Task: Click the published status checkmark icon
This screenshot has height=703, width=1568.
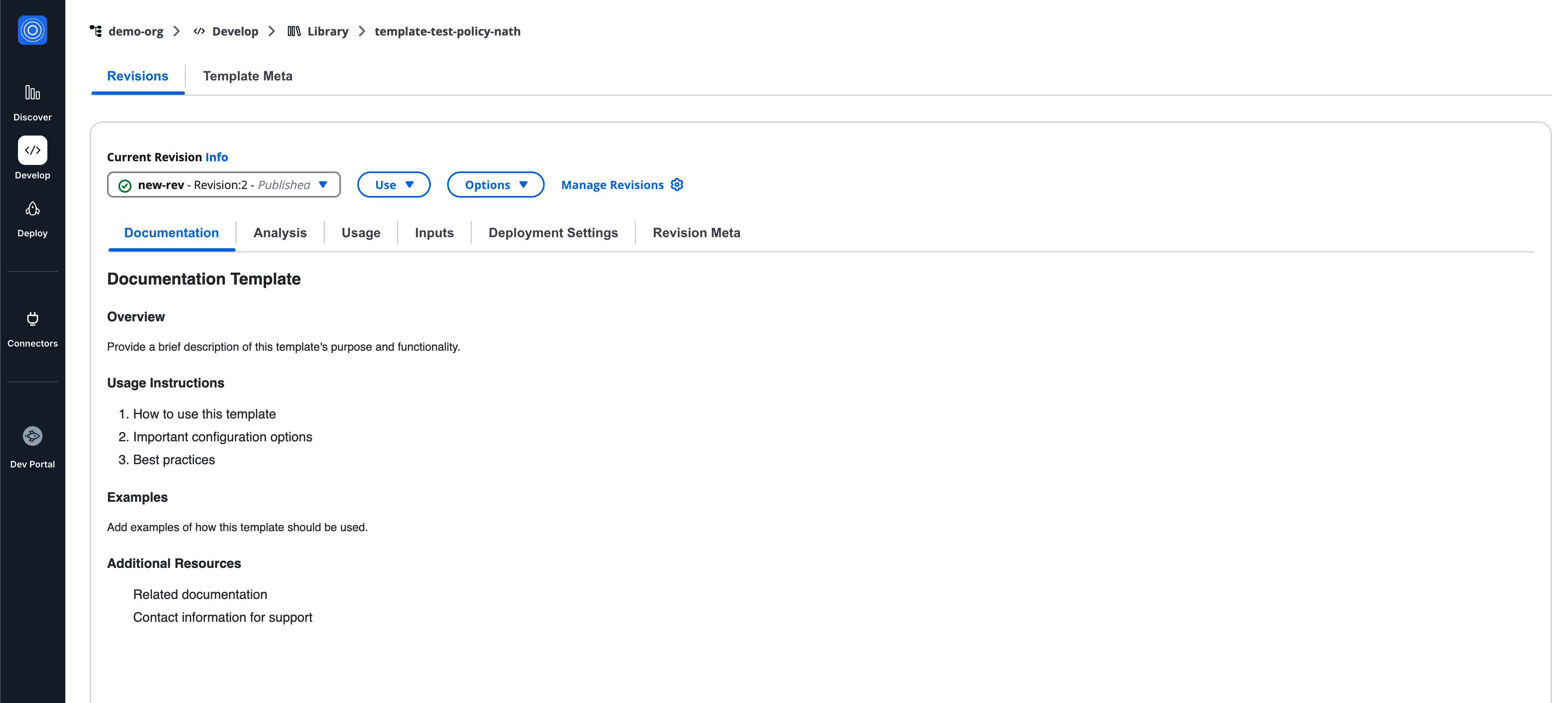Action: click(x=125, y=185)
